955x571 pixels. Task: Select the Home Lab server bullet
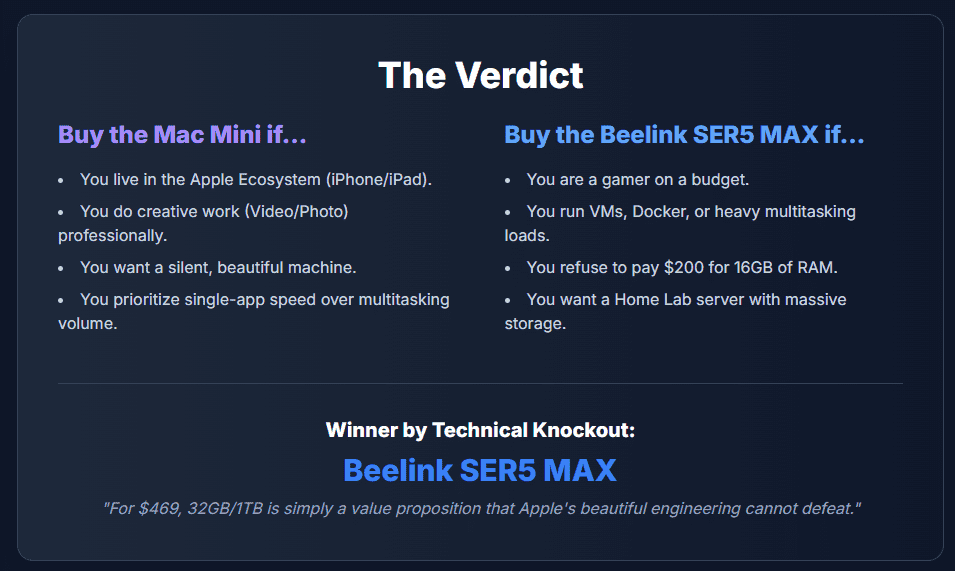click(686, 299)
